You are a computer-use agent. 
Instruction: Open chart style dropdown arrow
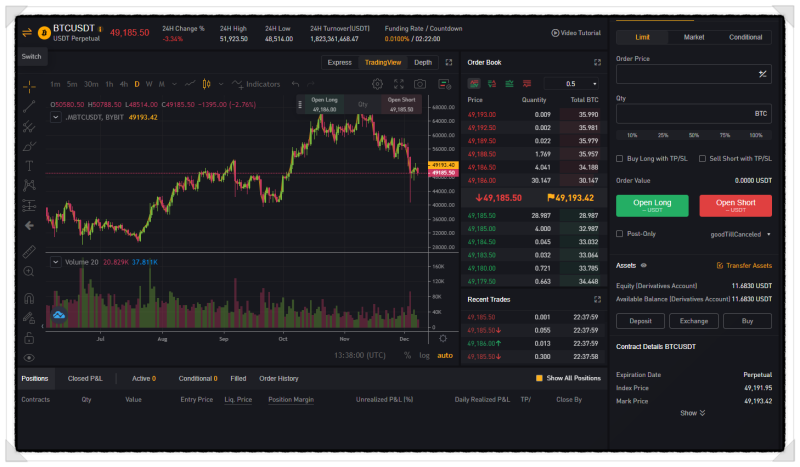(221, 84)
